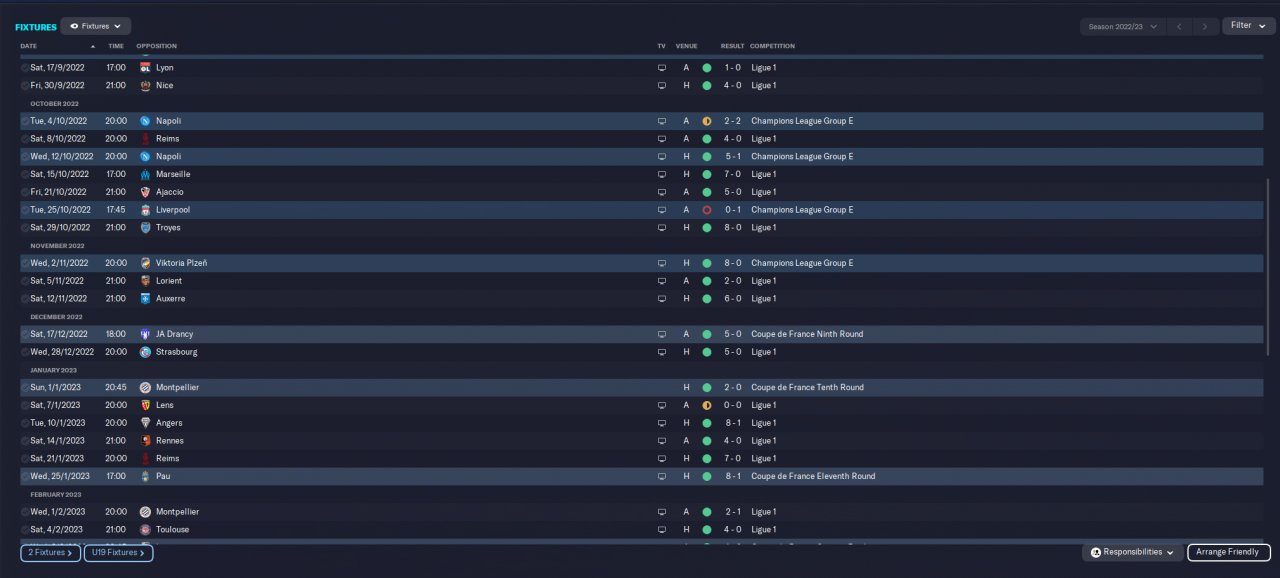Click the Strasbourg club badge
The image size is (1280, 578).
click(x=146, y=352)
